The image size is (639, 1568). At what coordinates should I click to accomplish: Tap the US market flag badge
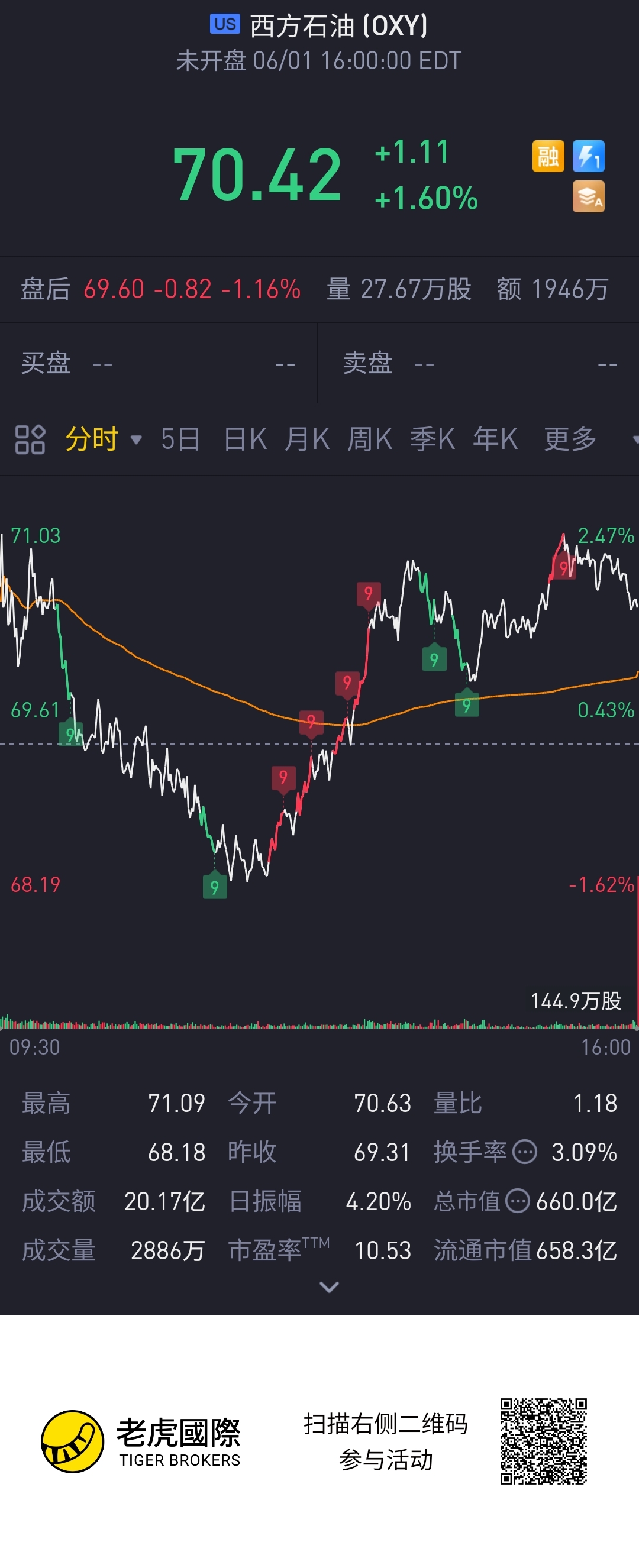click(225, 24)
